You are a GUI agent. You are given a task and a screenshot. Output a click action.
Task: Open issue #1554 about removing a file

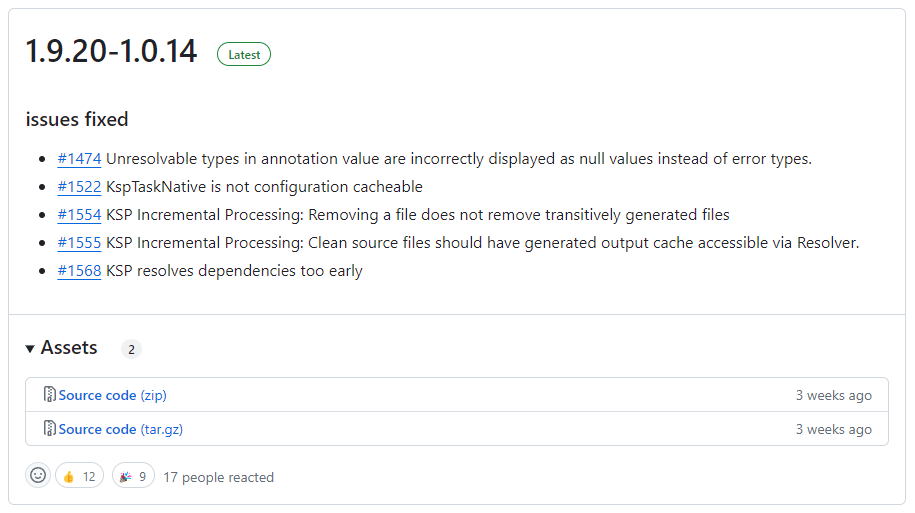(79, 215)
